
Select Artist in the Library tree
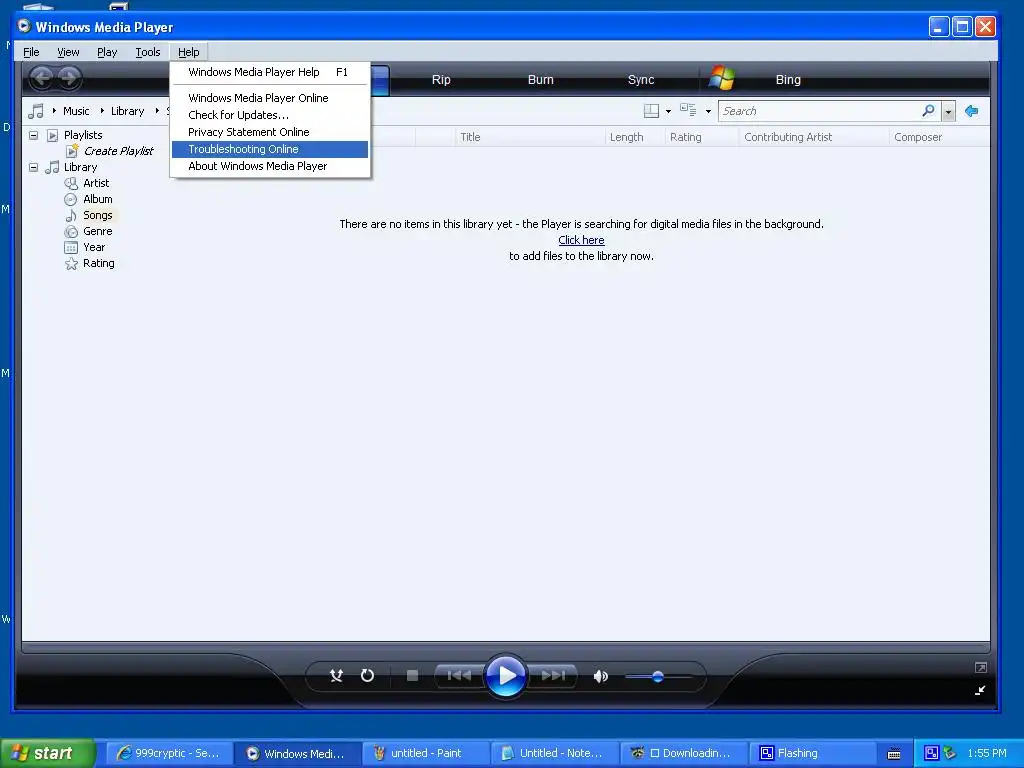96,184
